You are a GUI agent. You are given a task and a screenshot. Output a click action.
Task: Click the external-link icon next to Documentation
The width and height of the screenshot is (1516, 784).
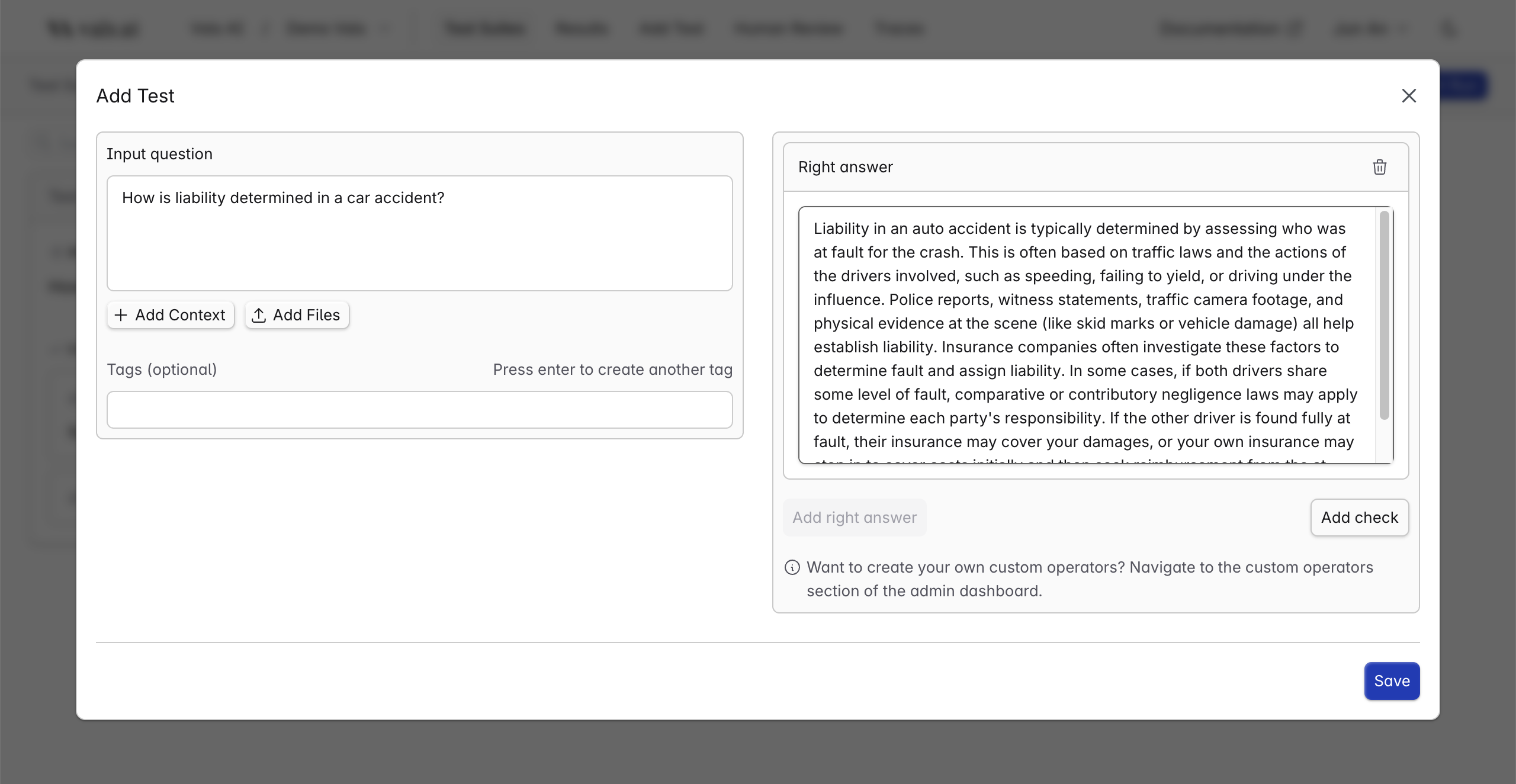coord(1295,28)
